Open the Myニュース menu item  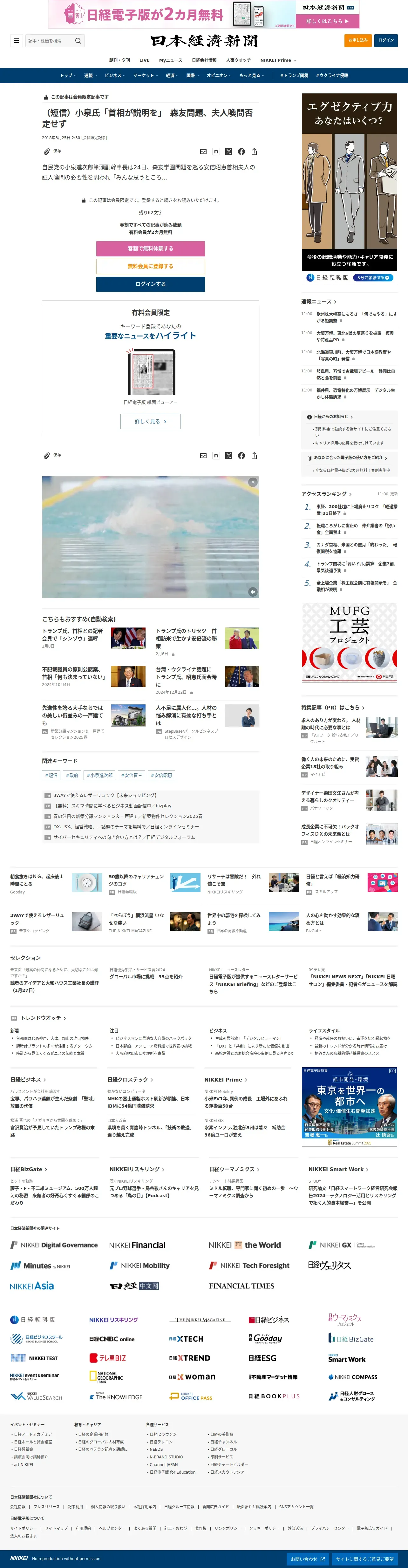(x=171, y=60)
